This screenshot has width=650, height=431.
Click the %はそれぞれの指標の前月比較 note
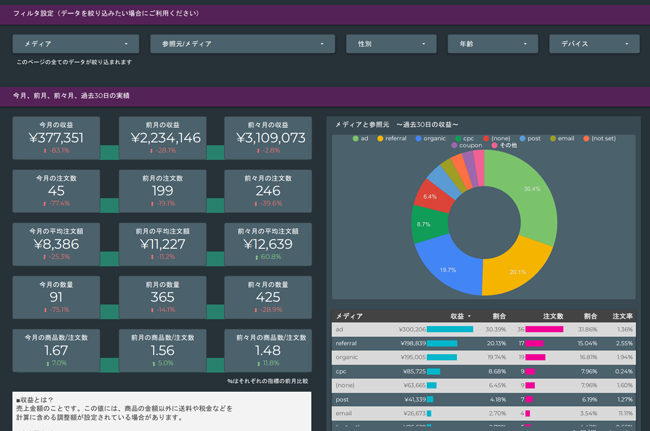click(267, 381)
